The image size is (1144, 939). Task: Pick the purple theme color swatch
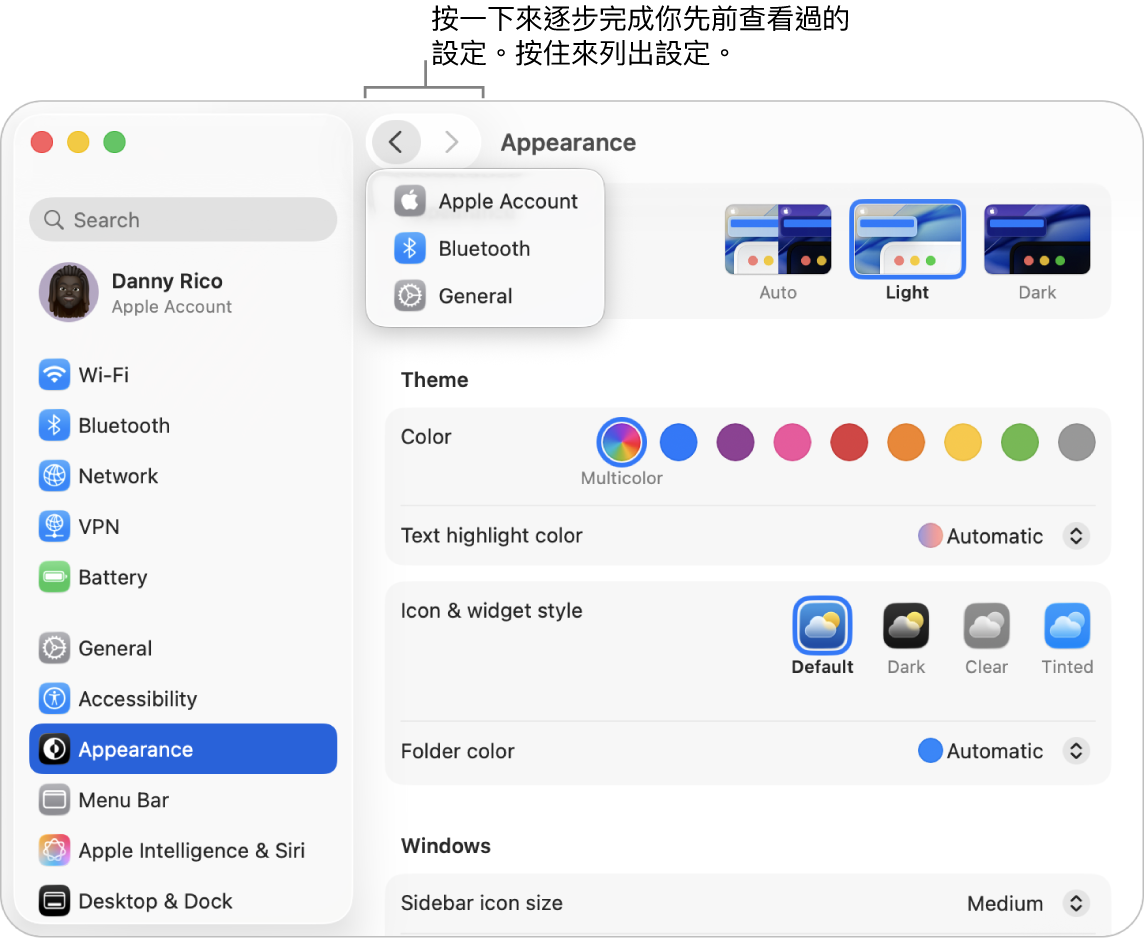(x=735, y=442)
